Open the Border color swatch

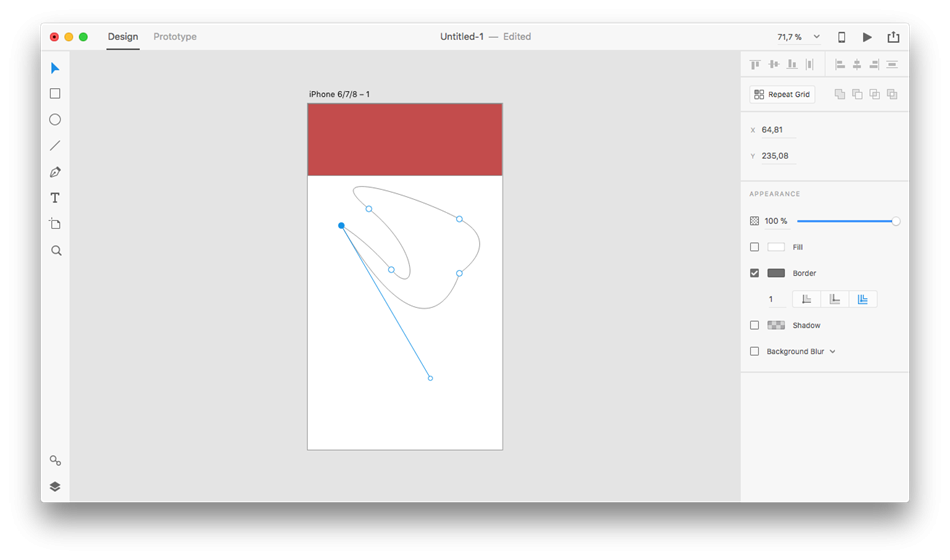(x=776, y=273)
